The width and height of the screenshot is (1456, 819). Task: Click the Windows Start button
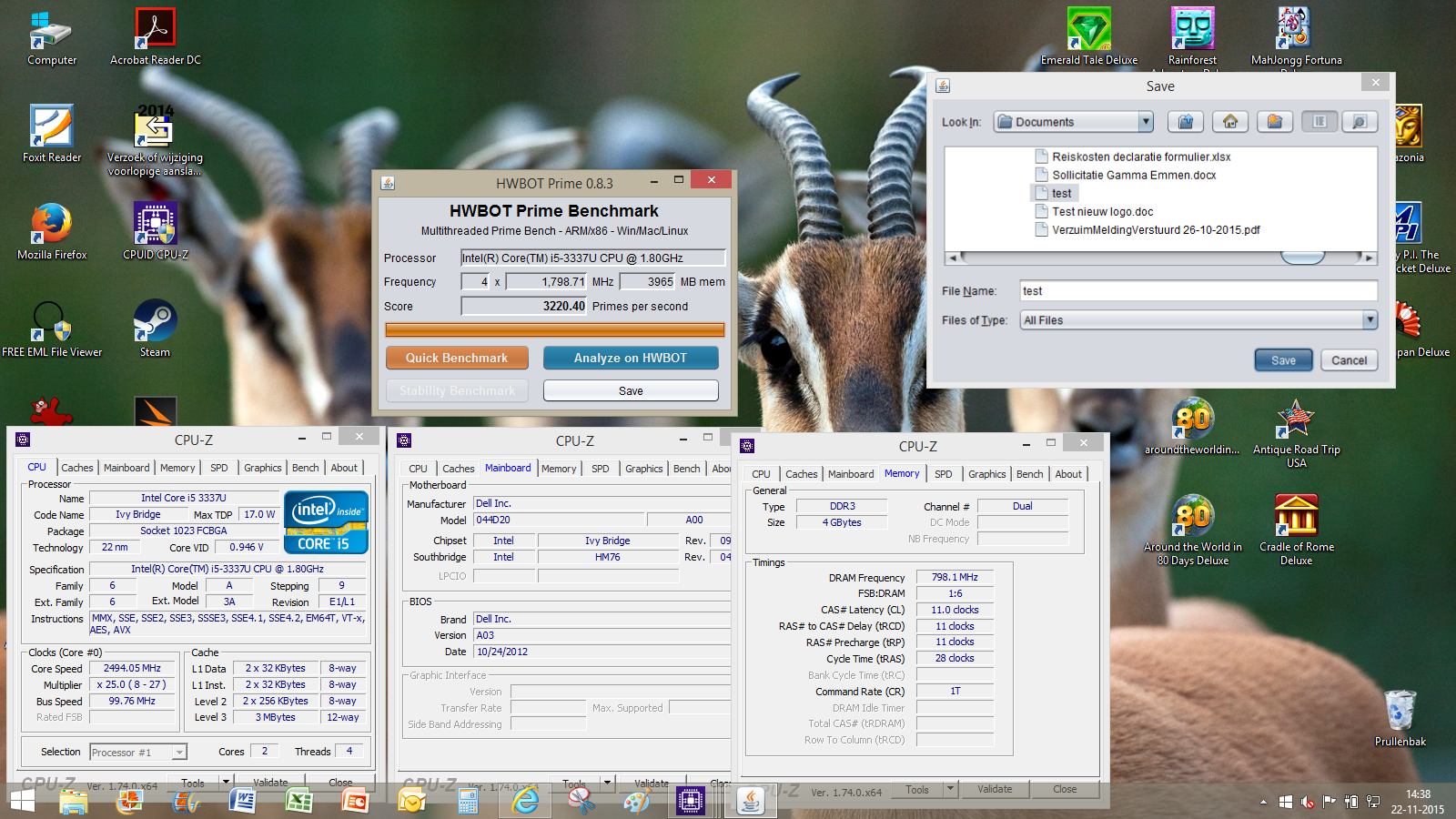click(x=23, y=801)
